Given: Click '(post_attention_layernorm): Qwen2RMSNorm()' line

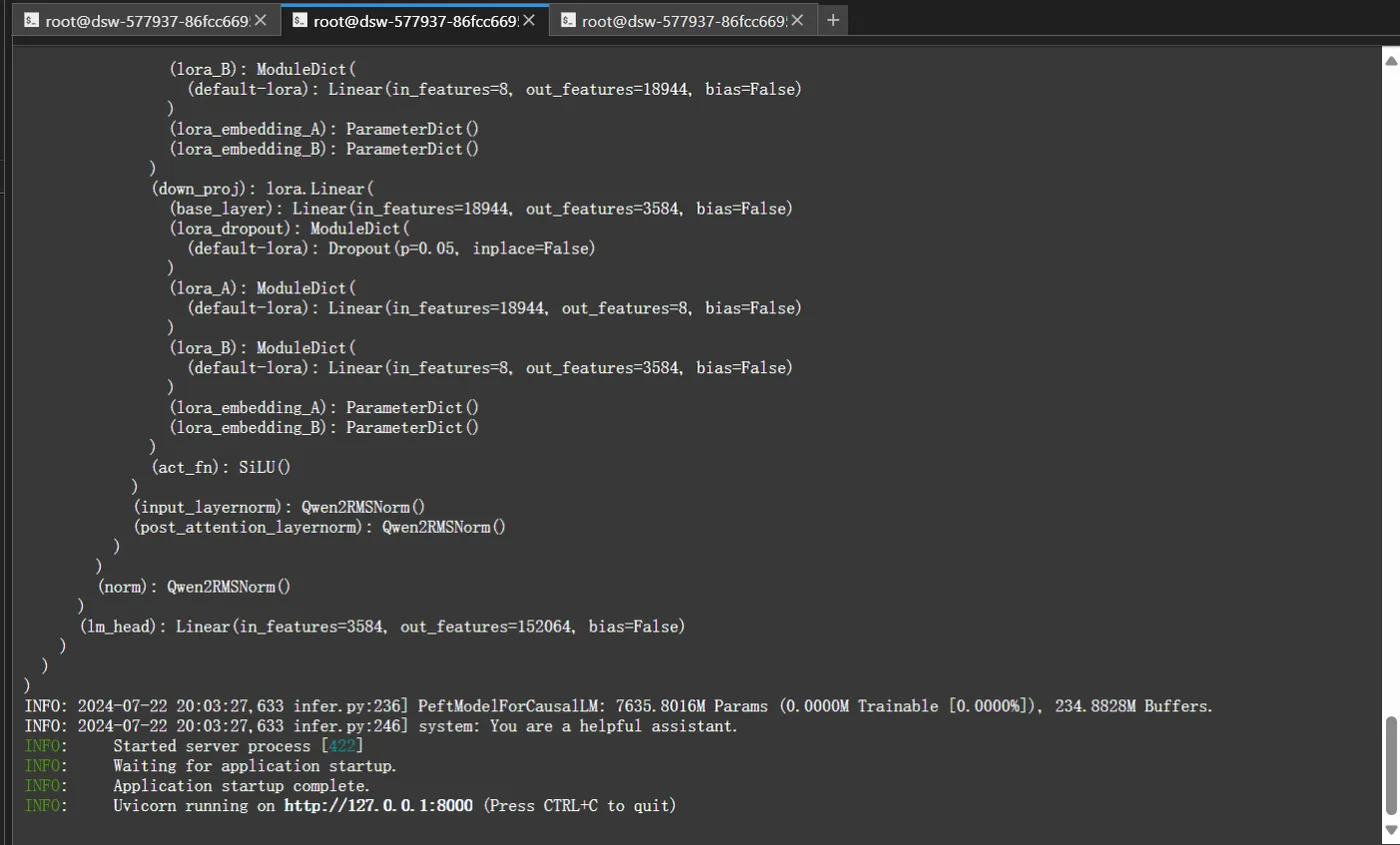Looking at the screenshot, I should (320, 527).
